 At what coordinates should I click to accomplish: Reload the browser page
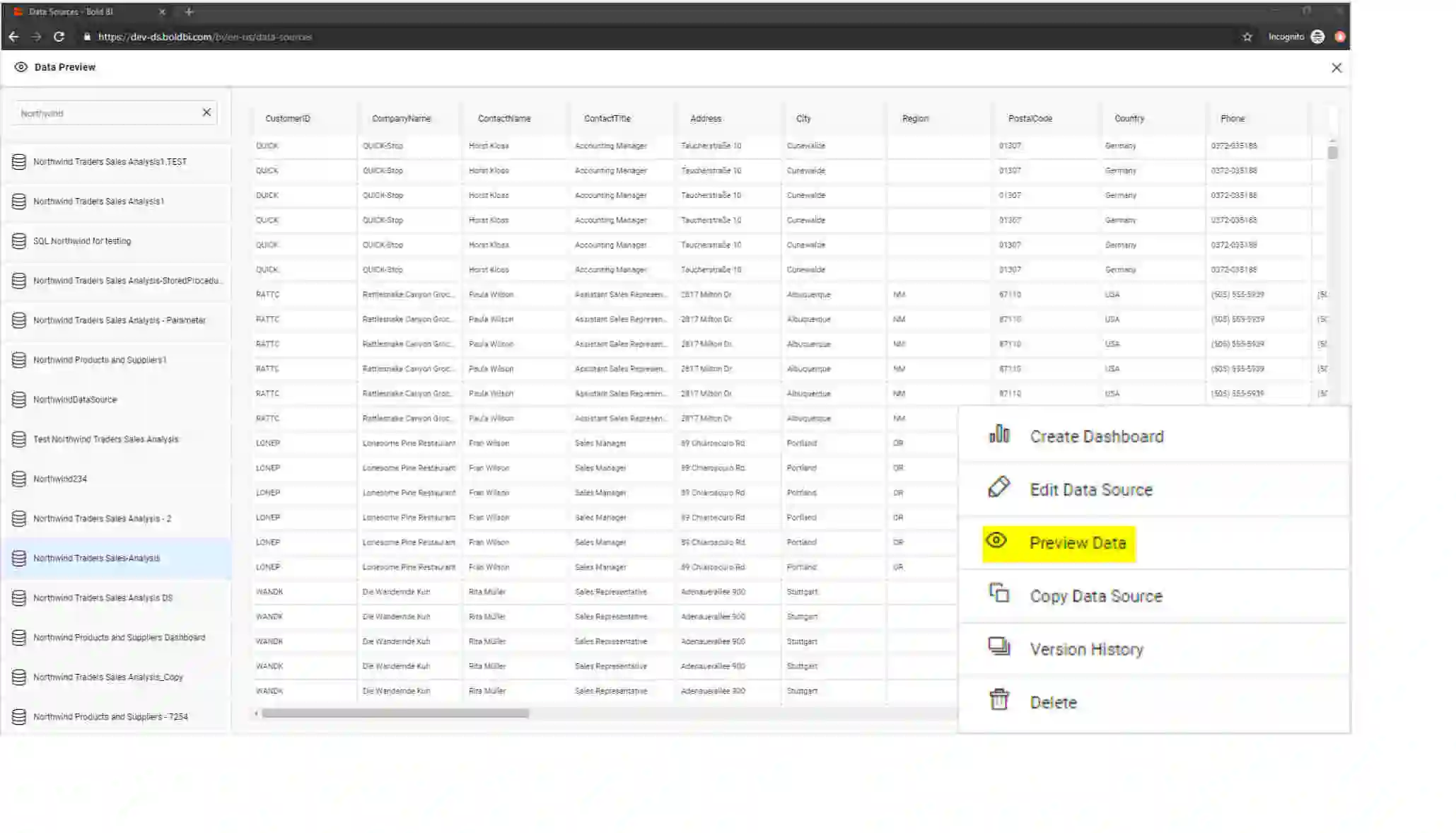click(x=59, y=37)
